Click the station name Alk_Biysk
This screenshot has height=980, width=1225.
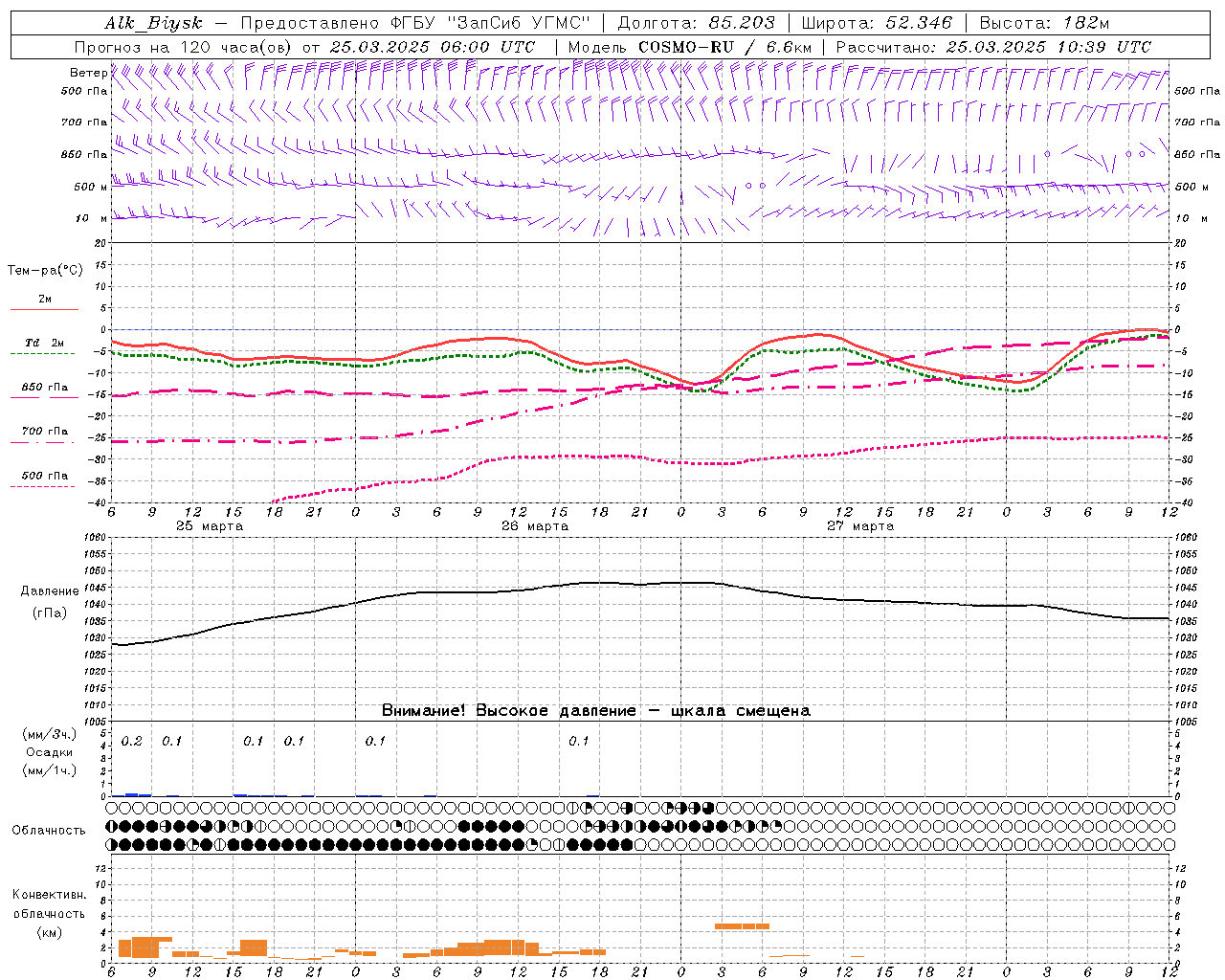coord(153,23)
